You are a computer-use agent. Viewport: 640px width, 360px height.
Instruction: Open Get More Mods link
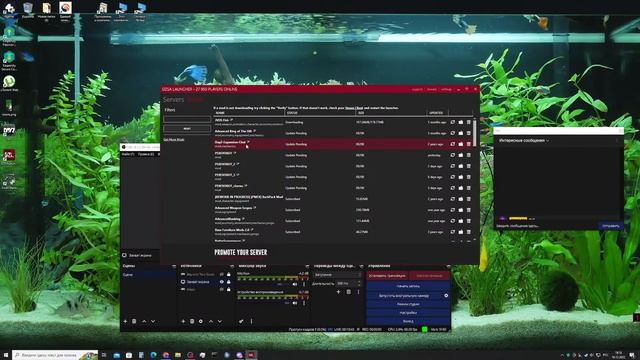coord(173,140)
